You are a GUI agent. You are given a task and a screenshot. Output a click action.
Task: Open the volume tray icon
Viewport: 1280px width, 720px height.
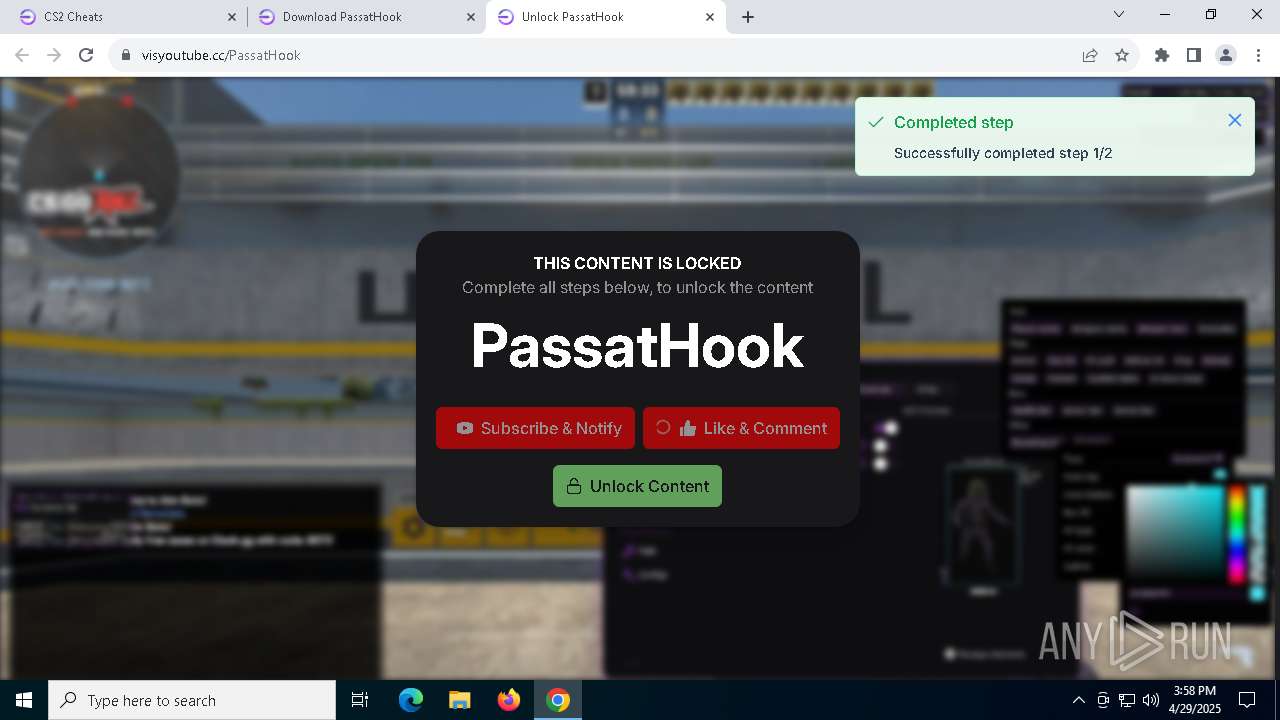point(1151,700)
